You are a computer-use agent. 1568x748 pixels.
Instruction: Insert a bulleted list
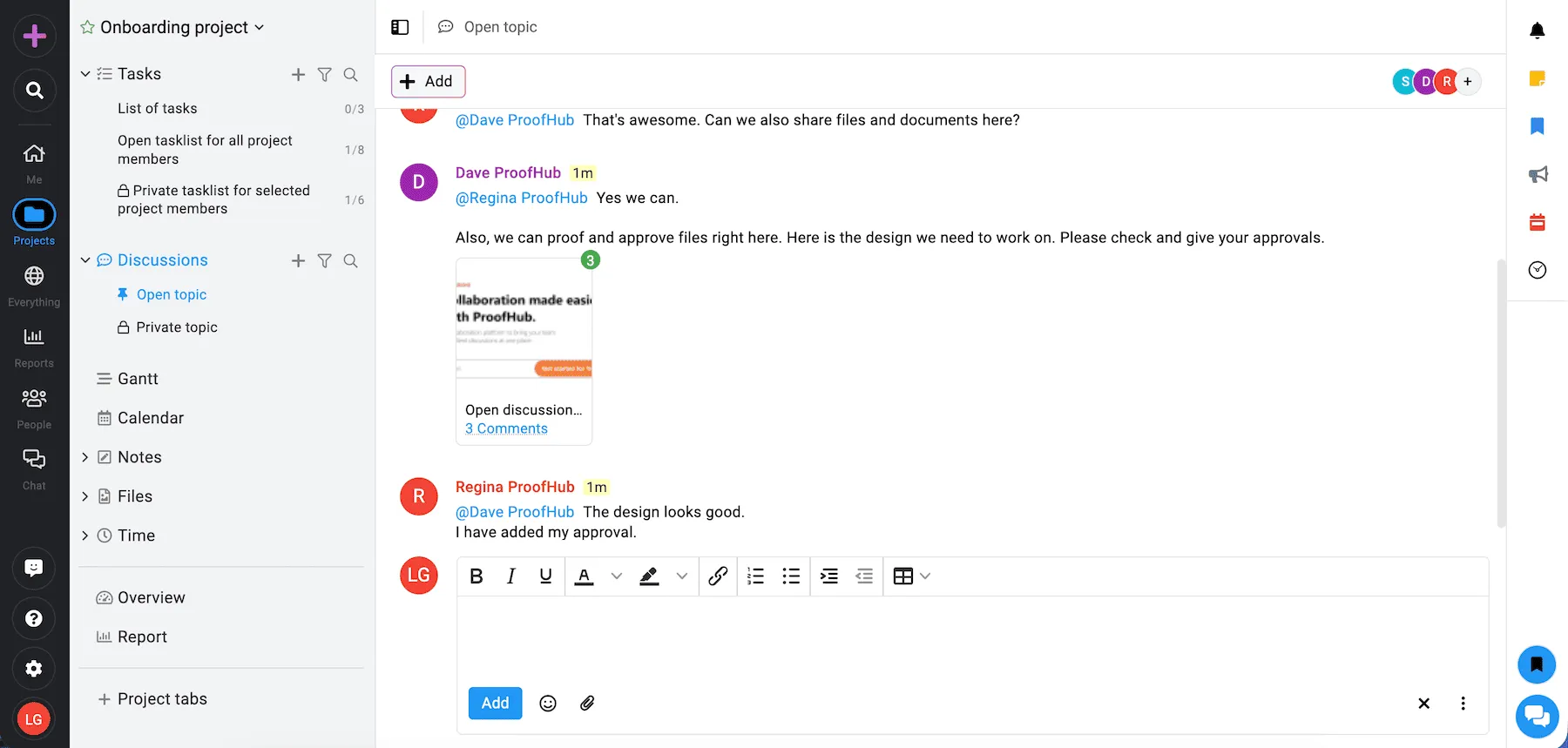[x=791, y=576]
